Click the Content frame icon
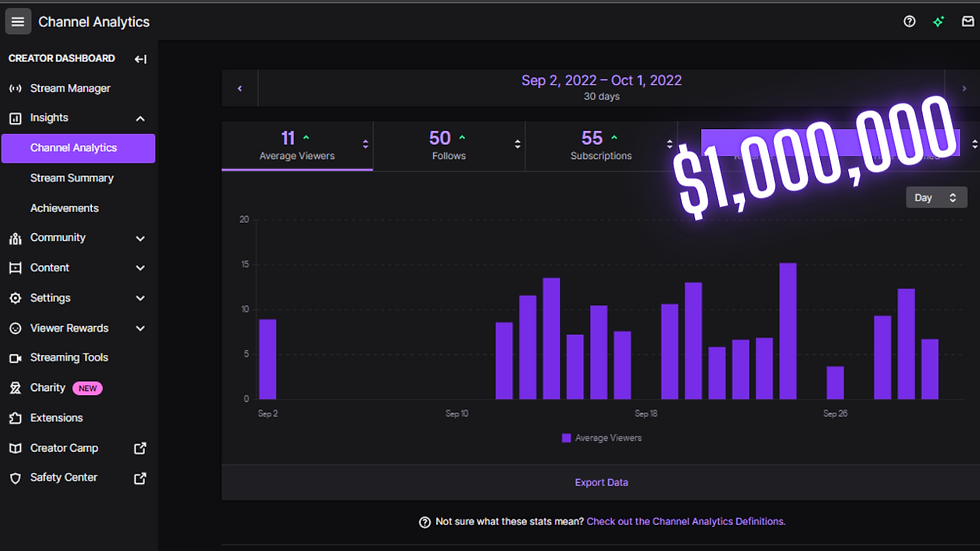The image size is (980, 551). (x=16, y=268)
